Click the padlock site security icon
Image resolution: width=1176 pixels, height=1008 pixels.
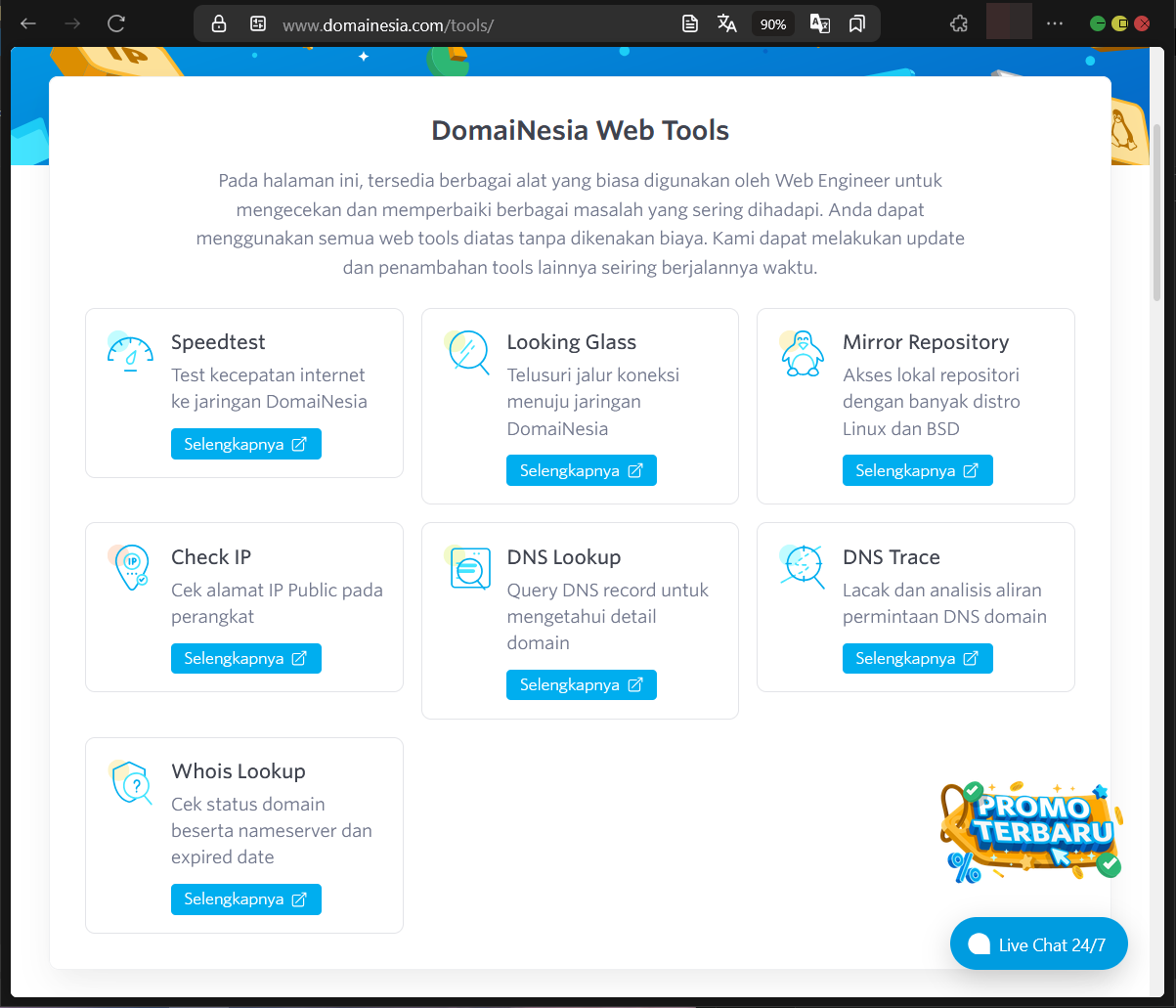pos(219,24)
